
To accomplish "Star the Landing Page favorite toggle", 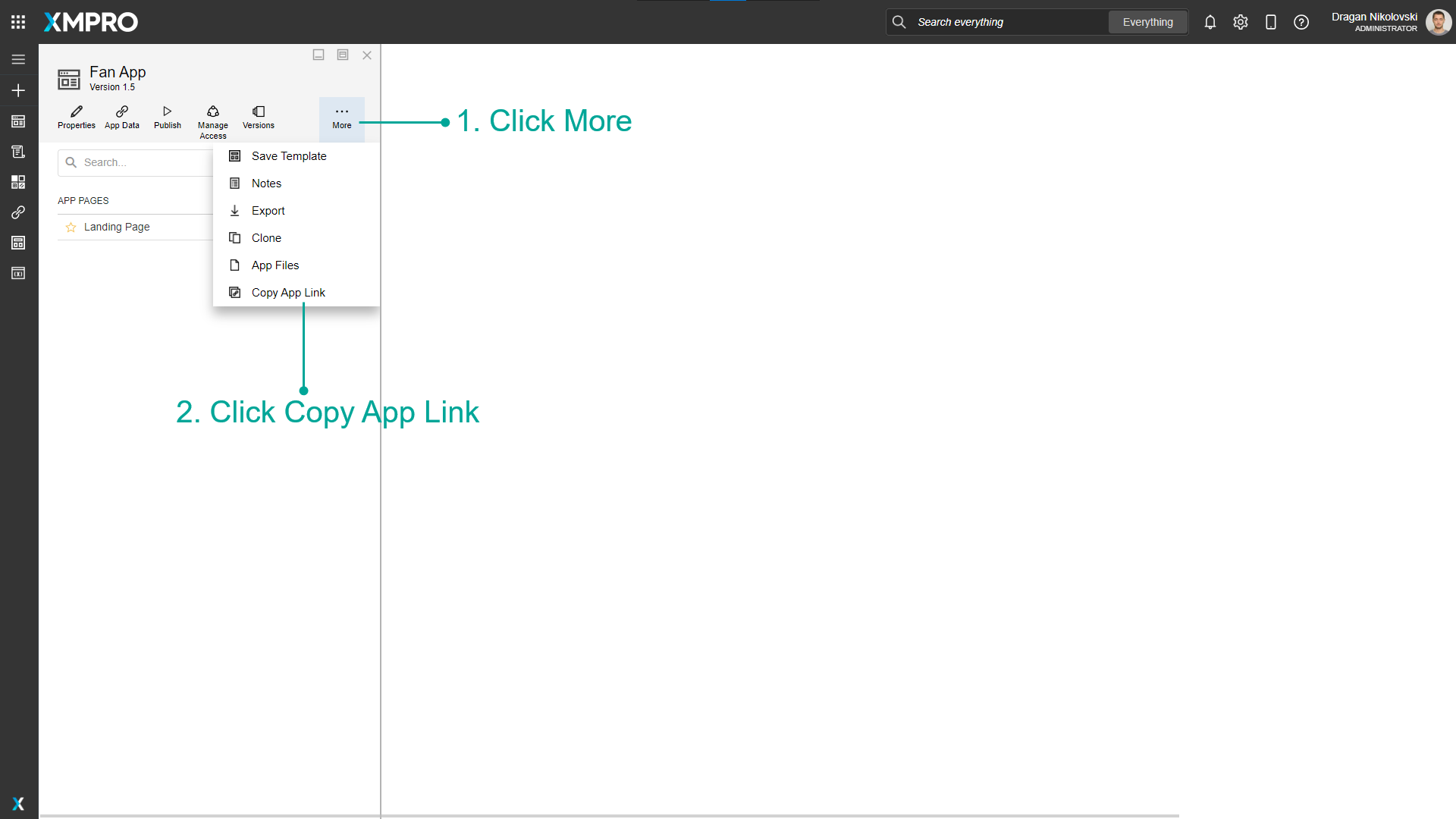I will tap(71, 227).
